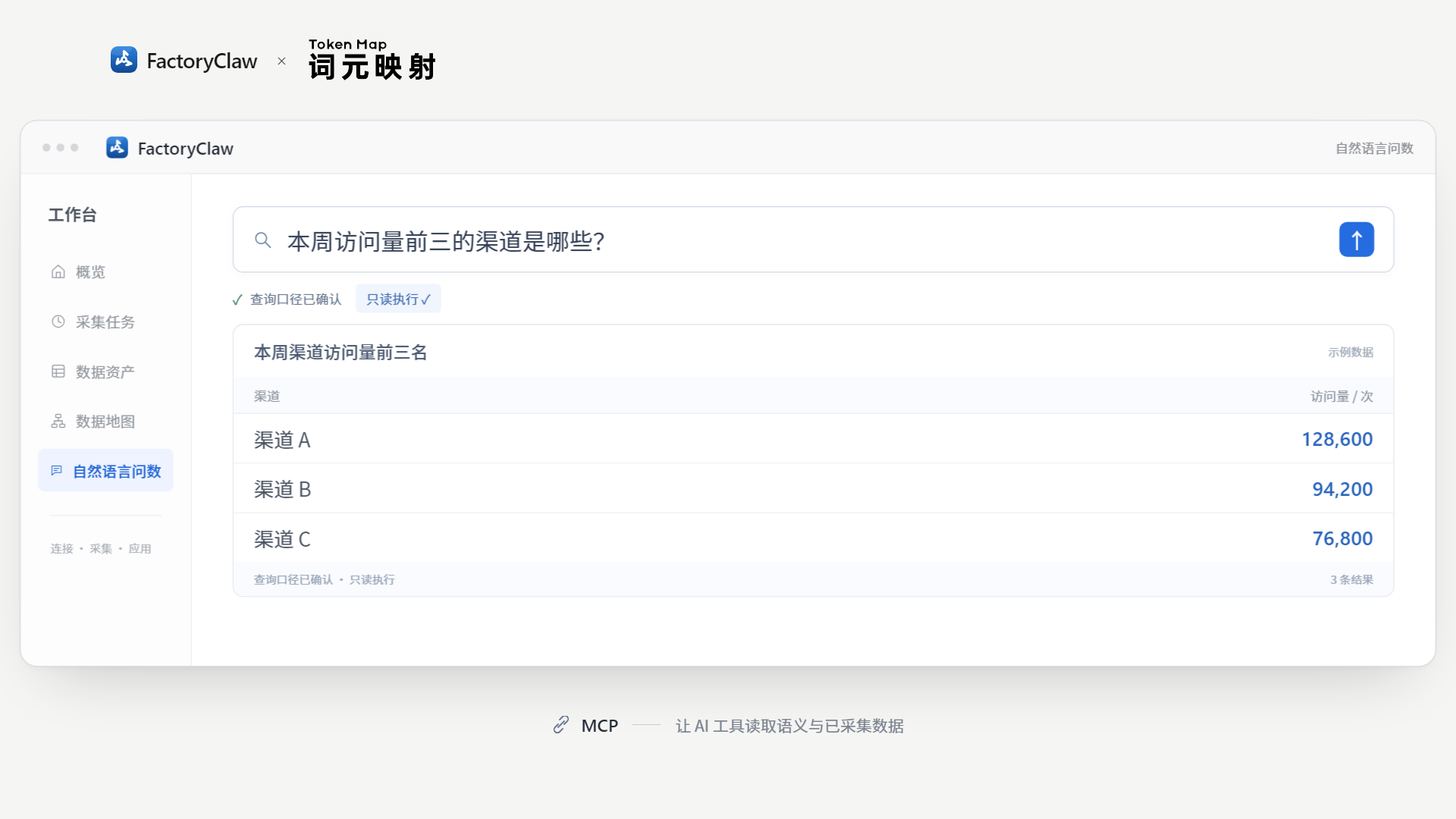Open 数据资产 in the sidebar
The image size is (1456, 819).
pos(105,372)
